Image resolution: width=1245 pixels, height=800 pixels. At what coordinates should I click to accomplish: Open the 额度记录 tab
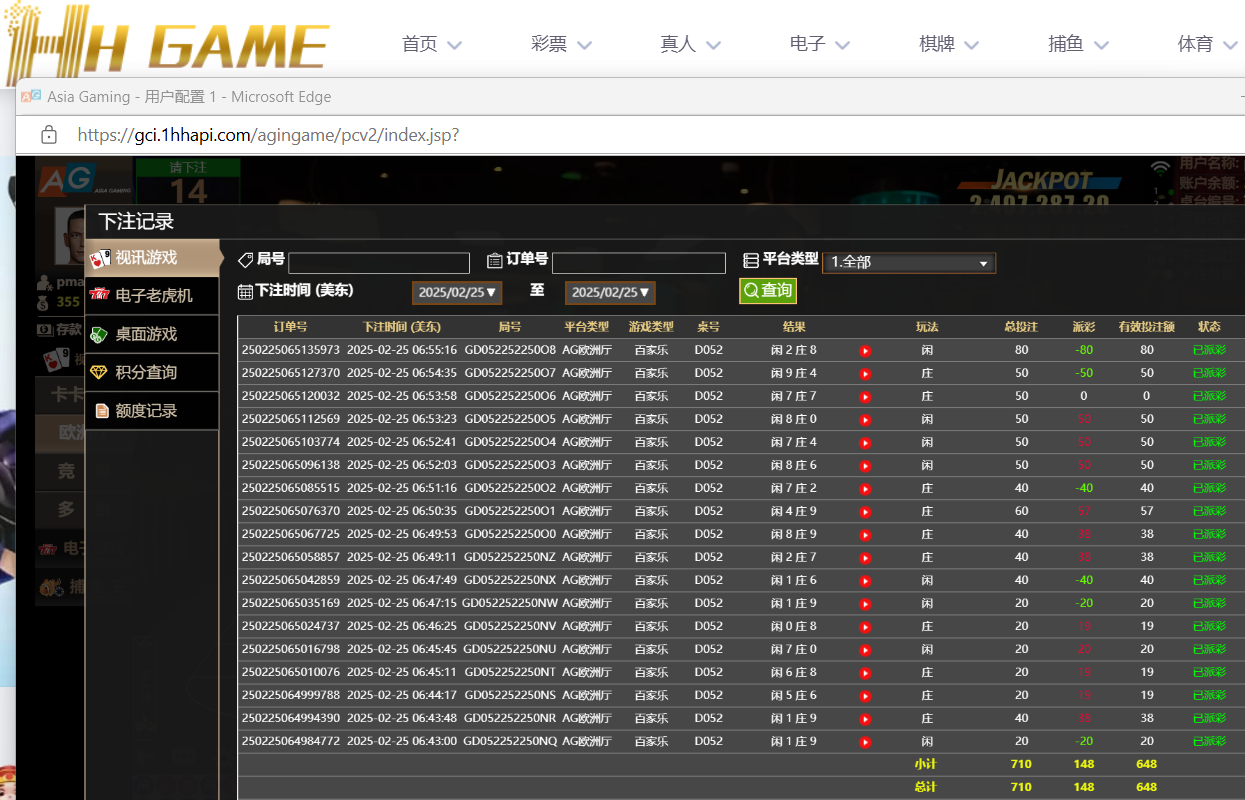152,410
